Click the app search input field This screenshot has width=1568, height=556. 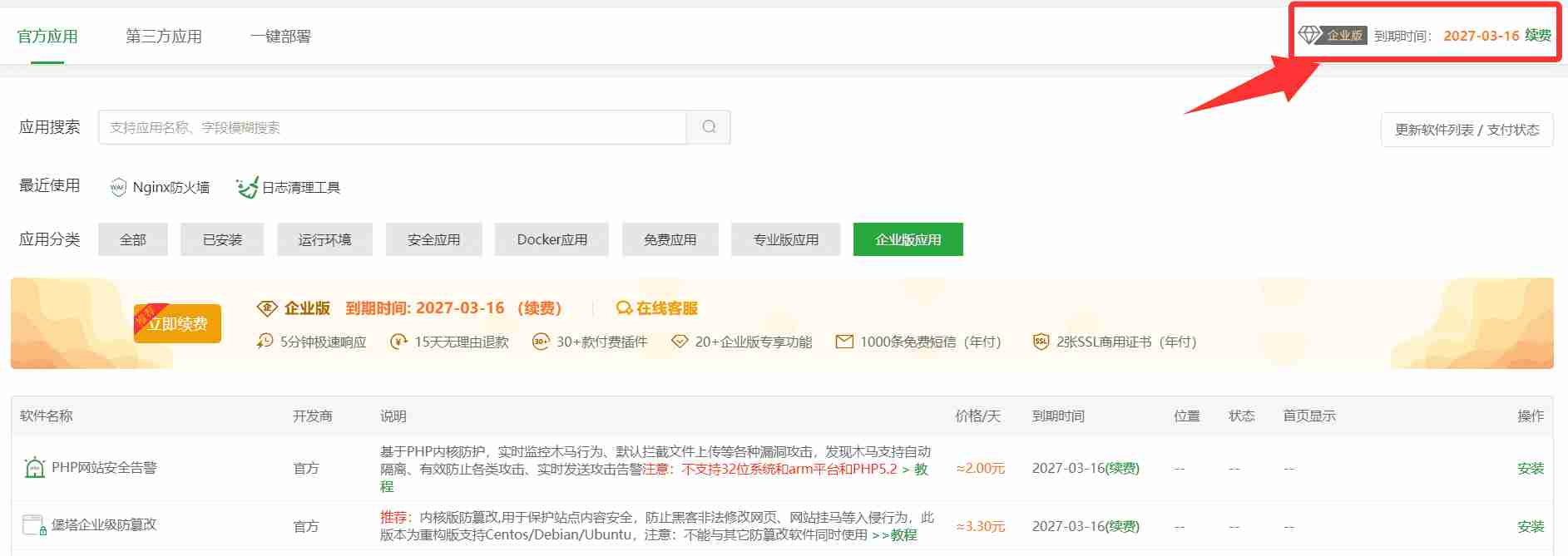(x=392, y=127)
